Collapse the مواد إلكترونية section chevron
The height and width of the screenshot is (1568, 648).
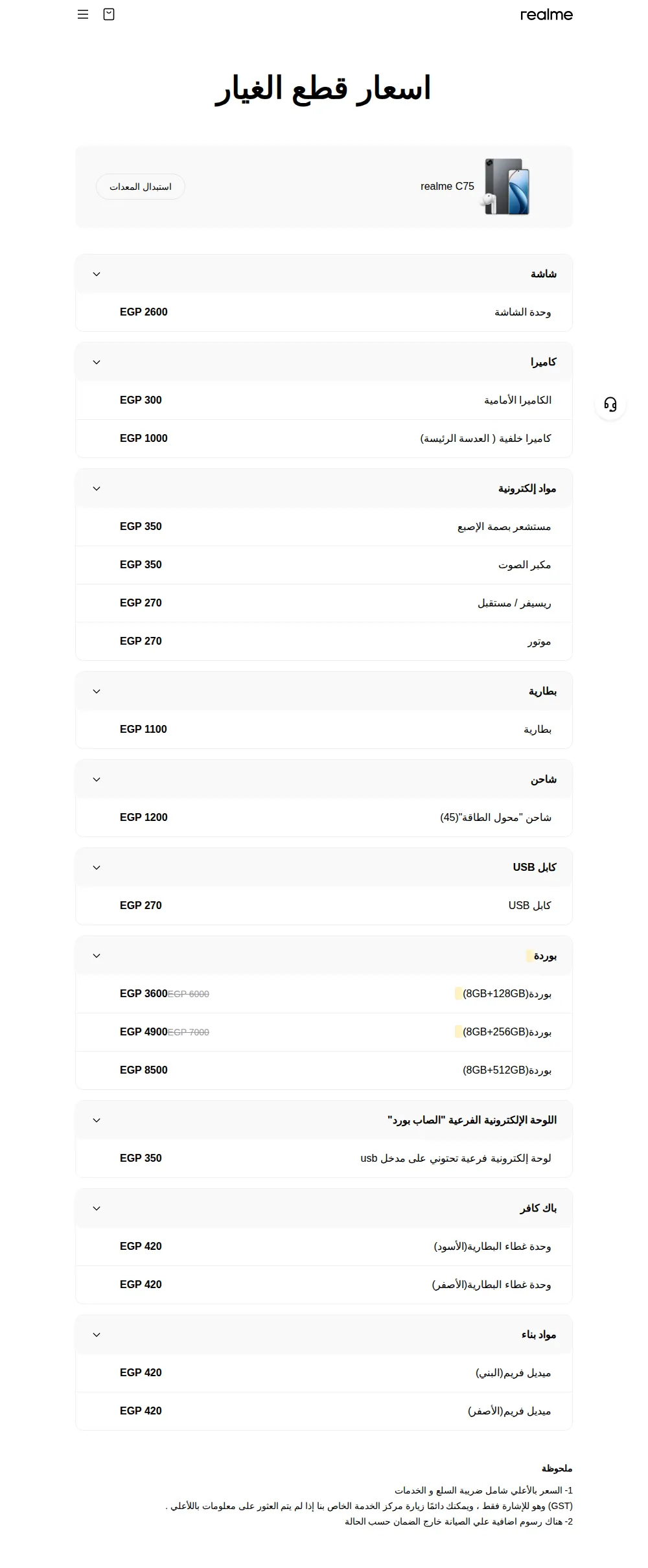tap(97, 489)
